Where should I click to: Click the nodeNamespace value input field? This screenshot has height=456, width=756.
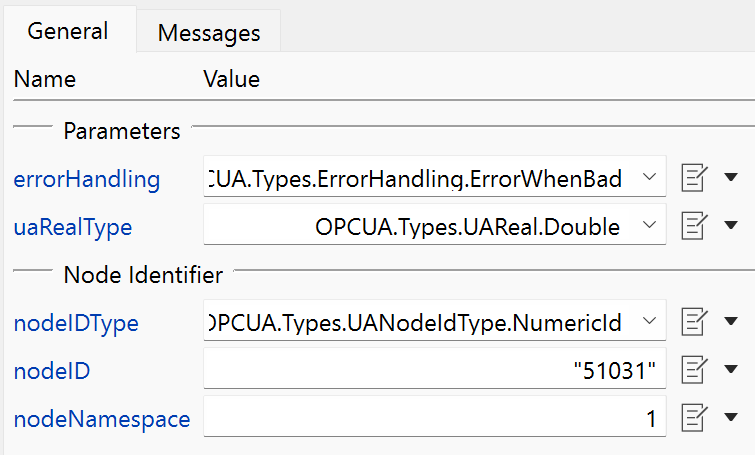pyautogui.click(x=435, y=416)
